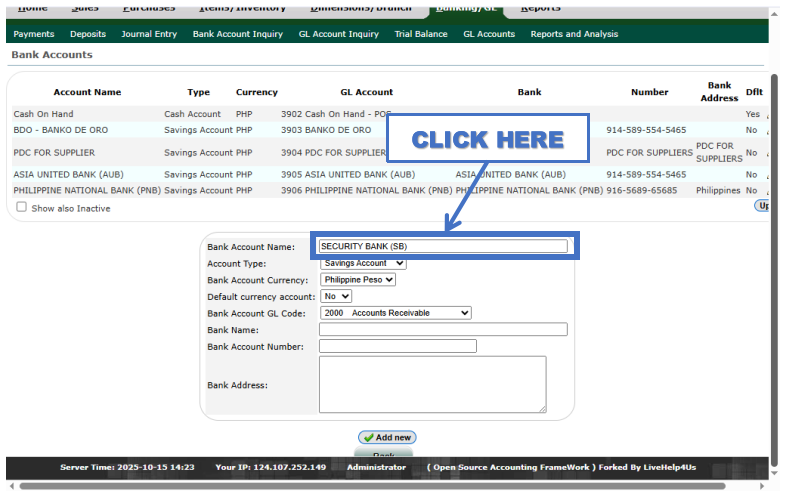Open Journal Entry from the submenu

(x=149, y=34)
